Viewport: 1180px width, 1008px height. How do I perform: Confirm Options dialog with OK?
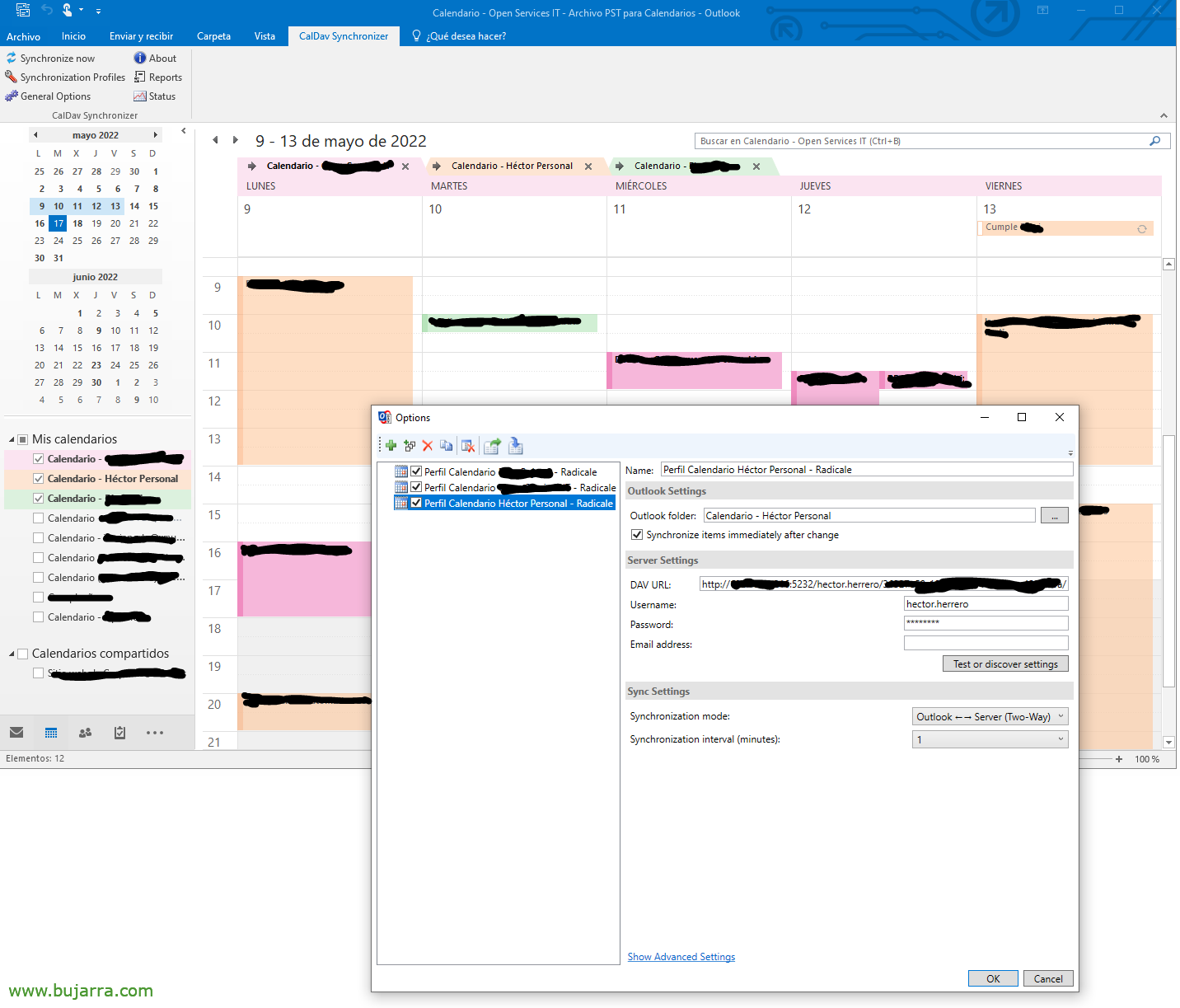(993, 978)
